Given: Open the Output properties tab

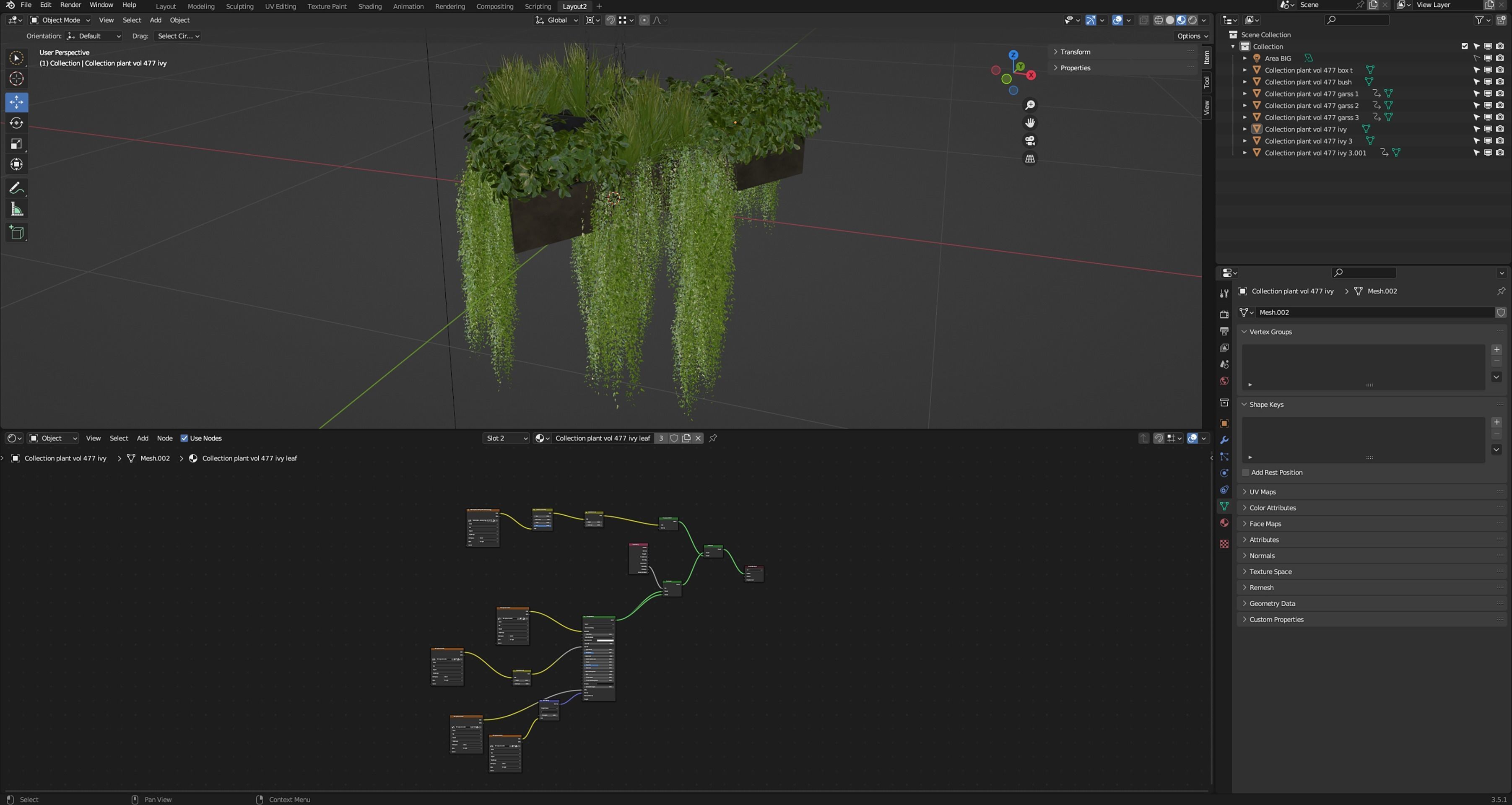Looking at the screenshot, I should pos(1224,332).
